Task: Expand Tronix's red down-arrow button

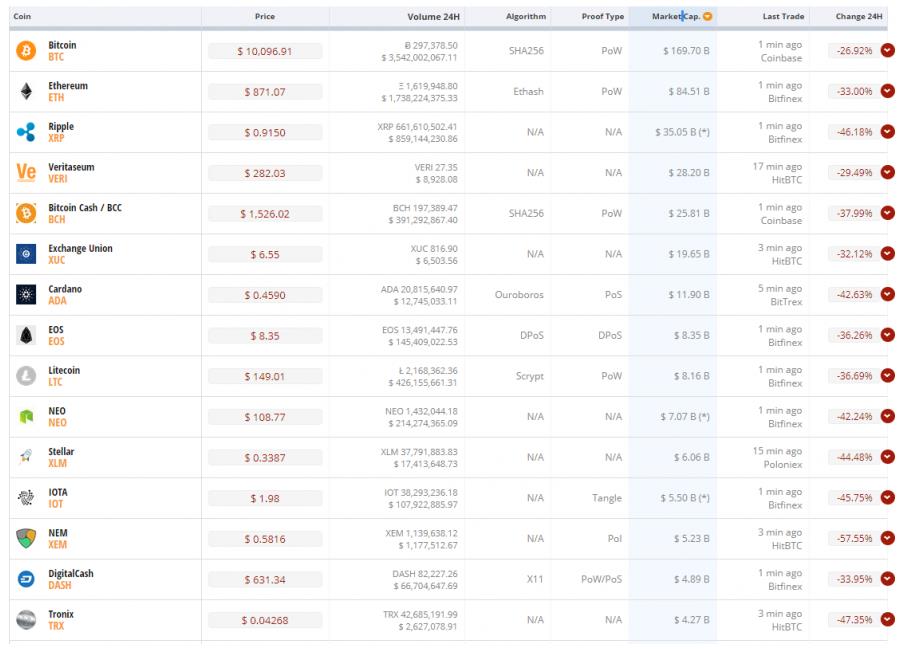Action: pyautogui.click(x=887, y=620)
